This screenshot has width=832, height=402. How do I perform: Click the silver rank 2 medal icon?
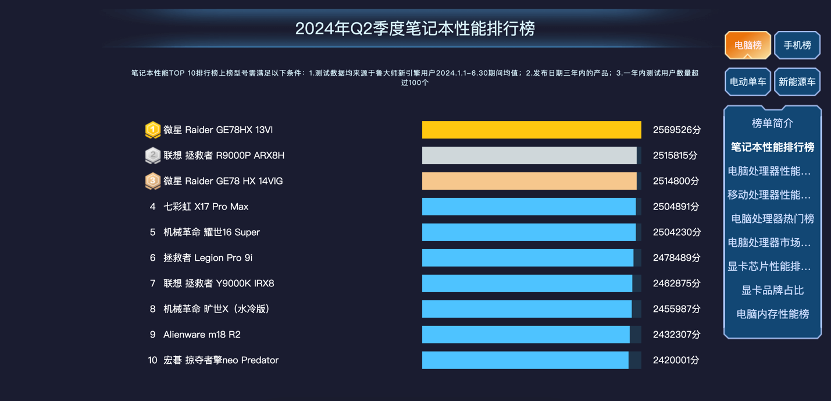coord(153,155)
